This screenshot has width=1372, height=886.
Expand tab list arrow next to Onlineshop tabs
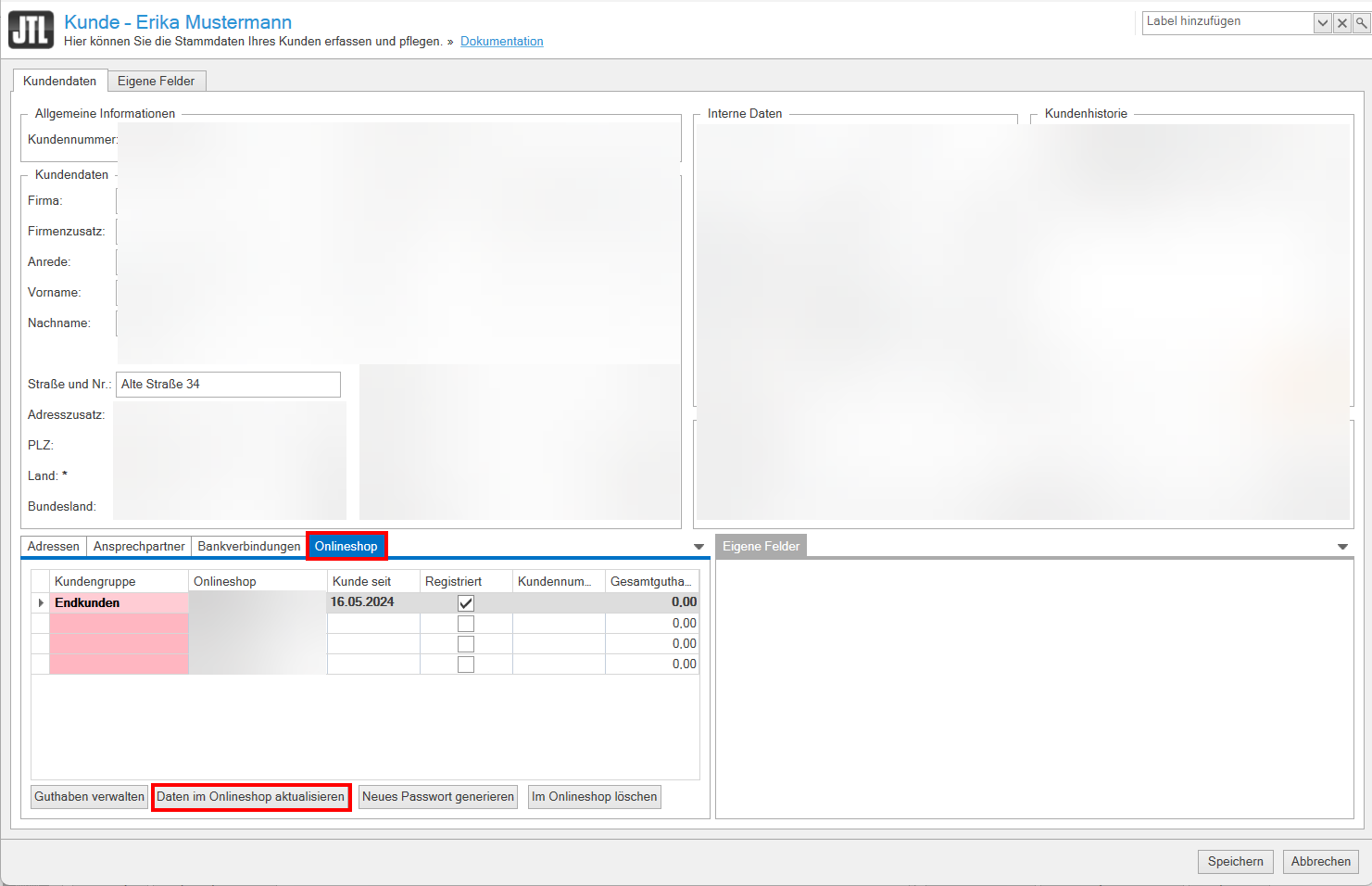tap(699, 547)
